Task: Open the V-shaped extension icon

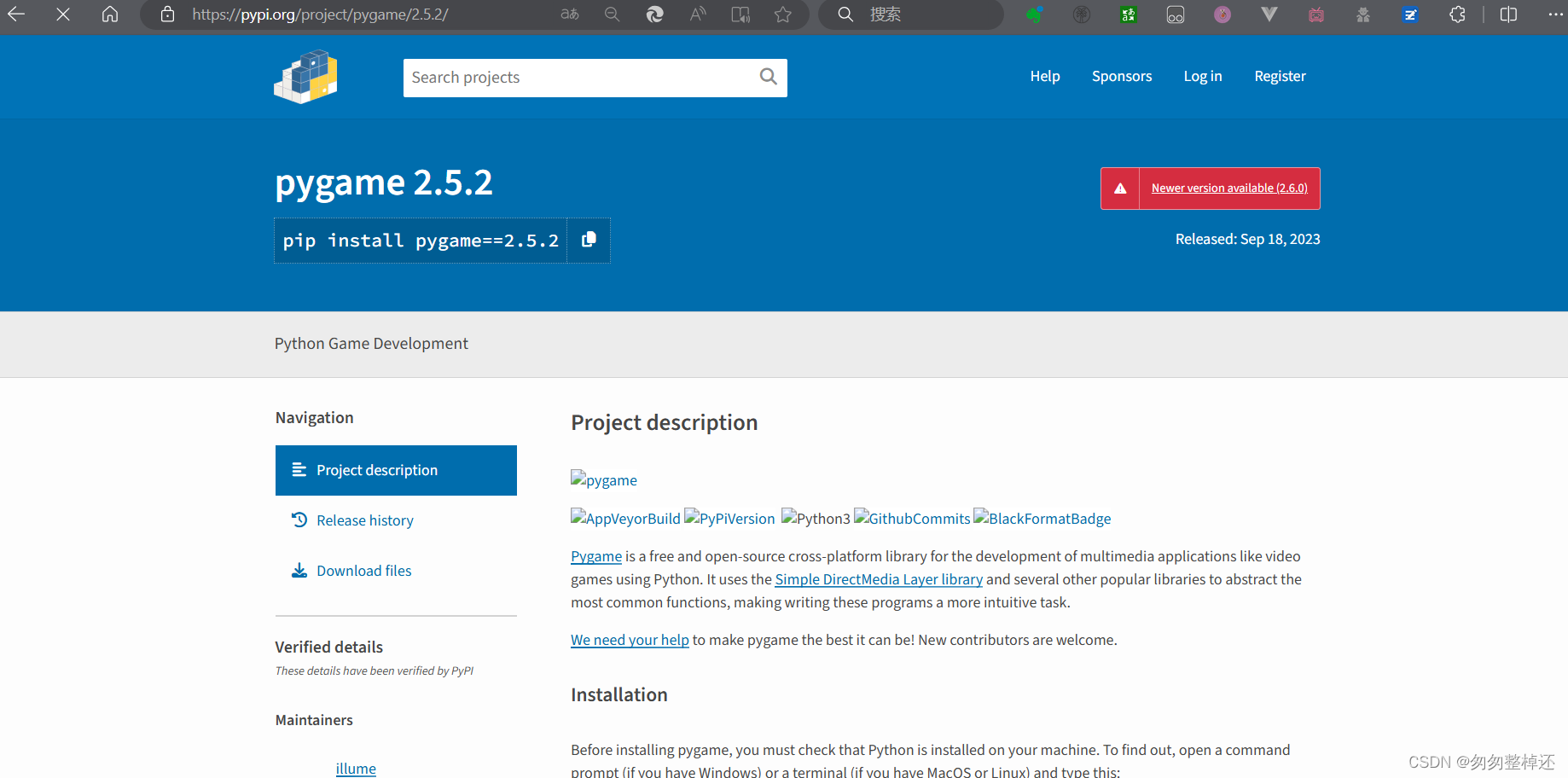Action: (1269, 15)
